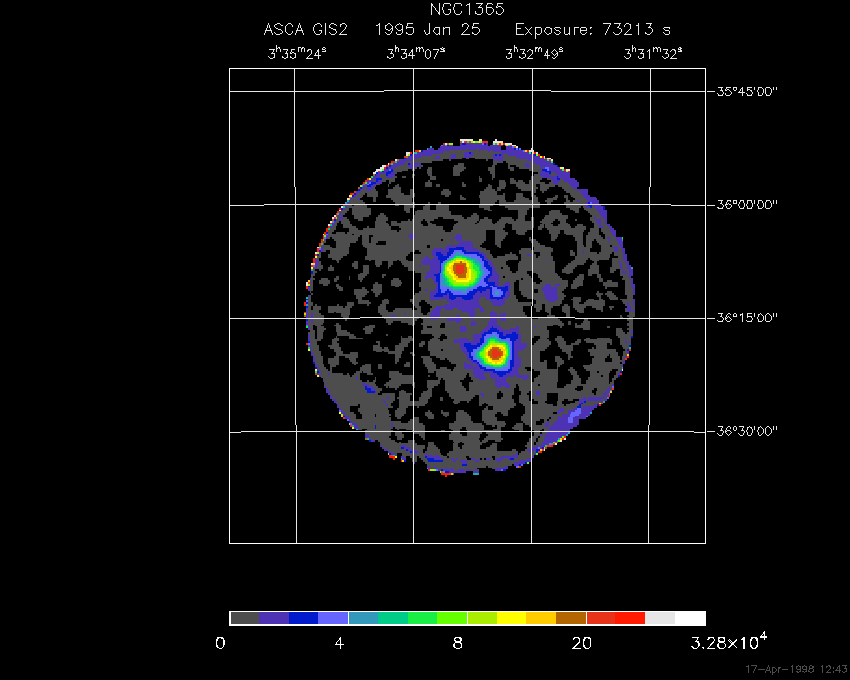This screenshot has height=680, width=850.
Task: Click the Exposure: 73213 s label
Action: [593, 30]
